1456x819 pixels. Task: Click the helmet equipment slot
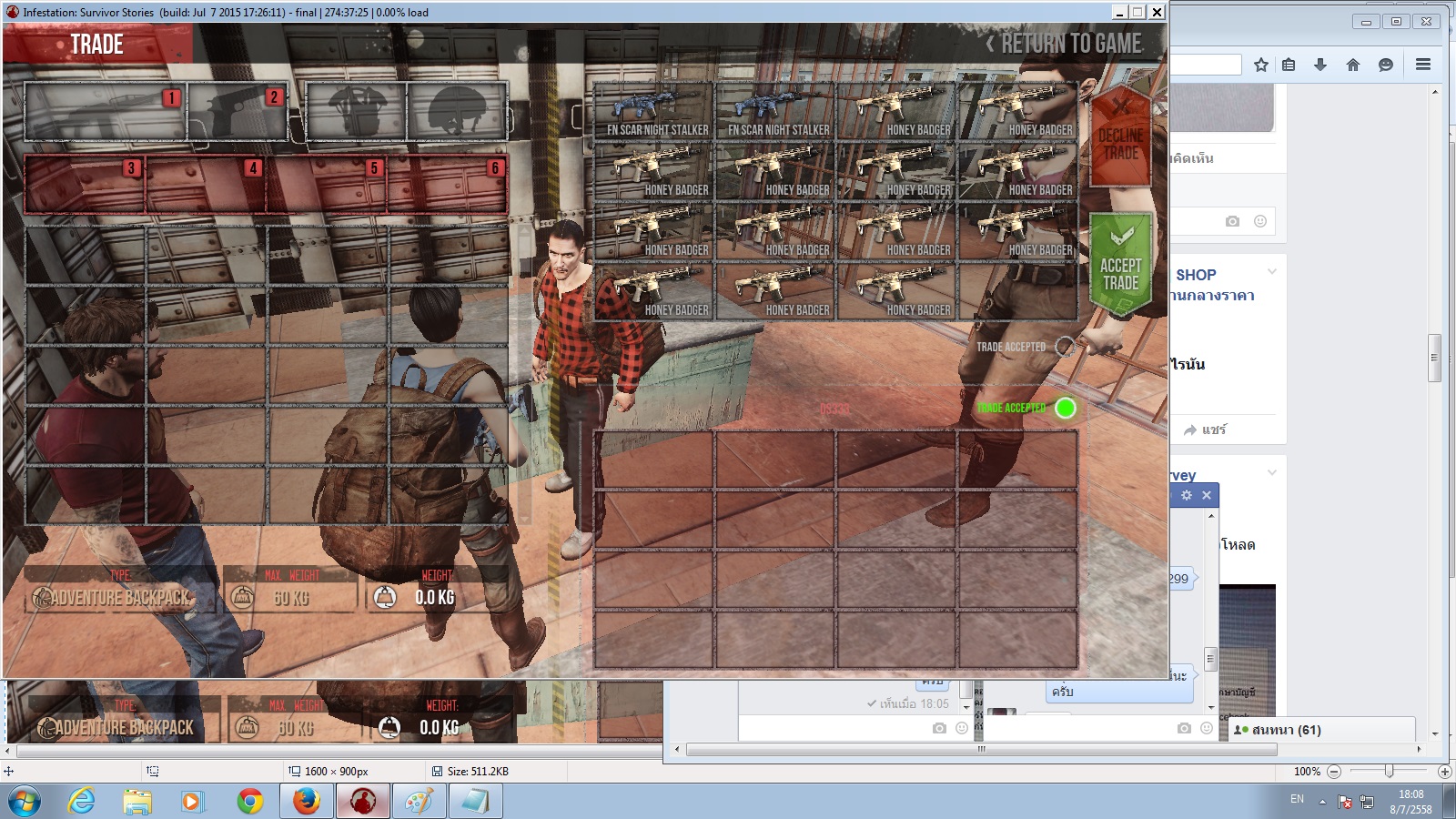click(x=457, y=112)
